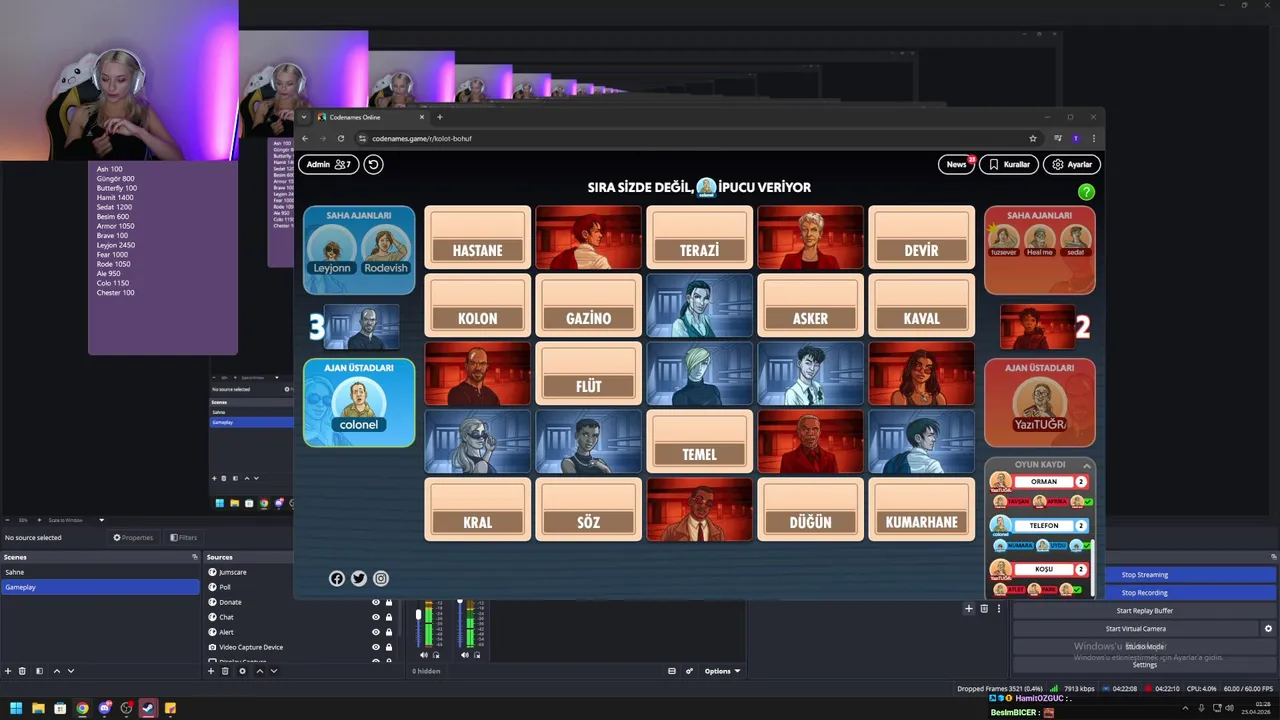Bookmark this page with the star icon

(x=1033, y=138)
